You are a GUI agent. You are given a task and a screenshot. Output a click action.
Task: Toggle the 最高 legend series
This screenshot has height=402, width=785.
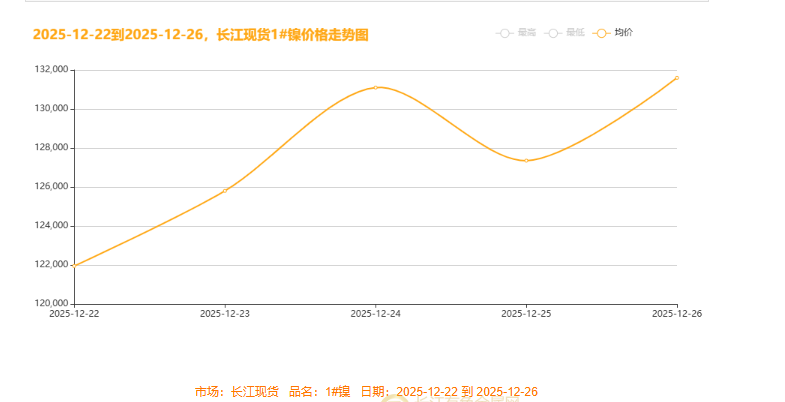tap(516, 33)
